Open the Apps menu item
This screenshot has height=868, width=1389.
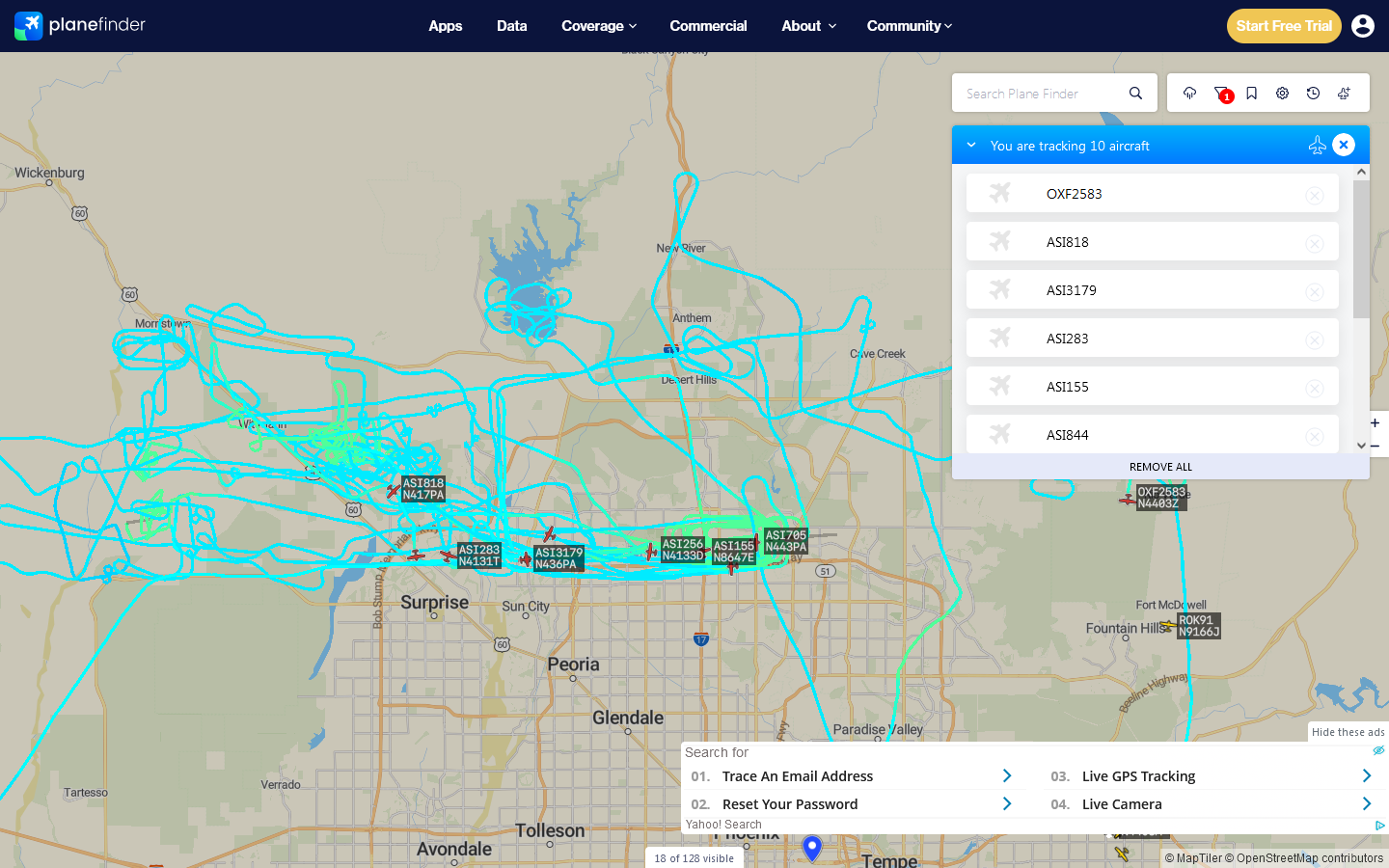click(446, 26)
